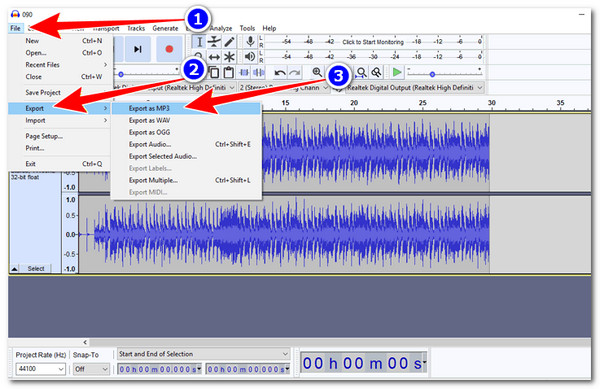Adjust the Play-at-Speed slider thumb
The image size is (600, 389).
click(x=432, y=74)
